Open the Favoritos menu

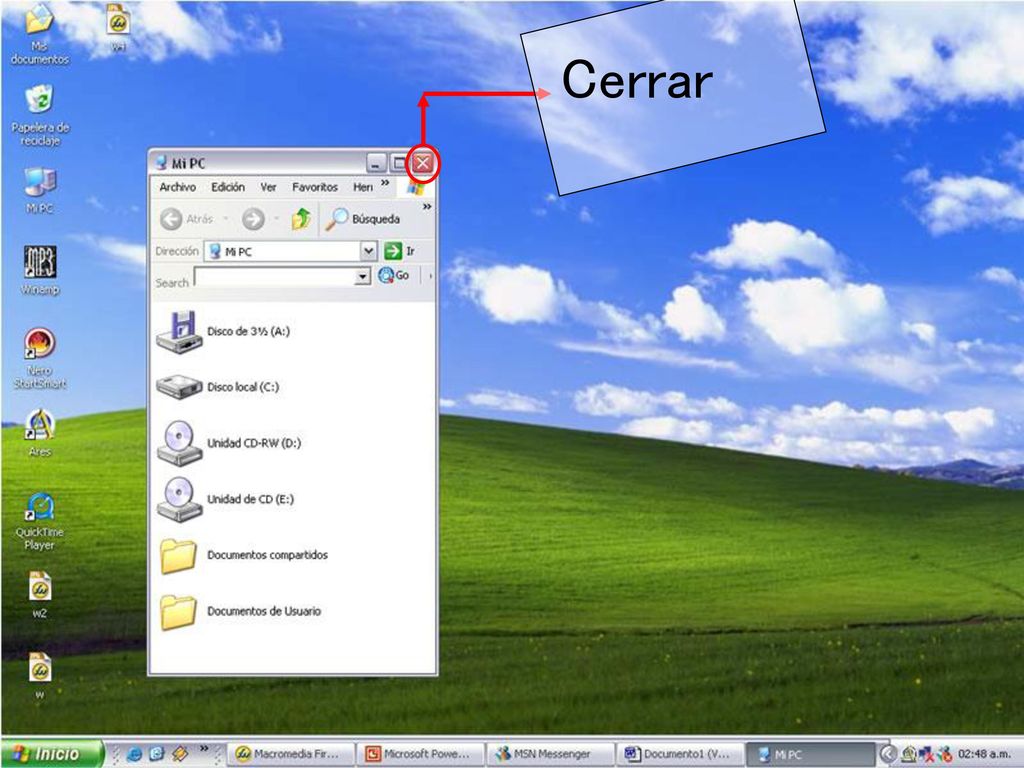[315, 187]
